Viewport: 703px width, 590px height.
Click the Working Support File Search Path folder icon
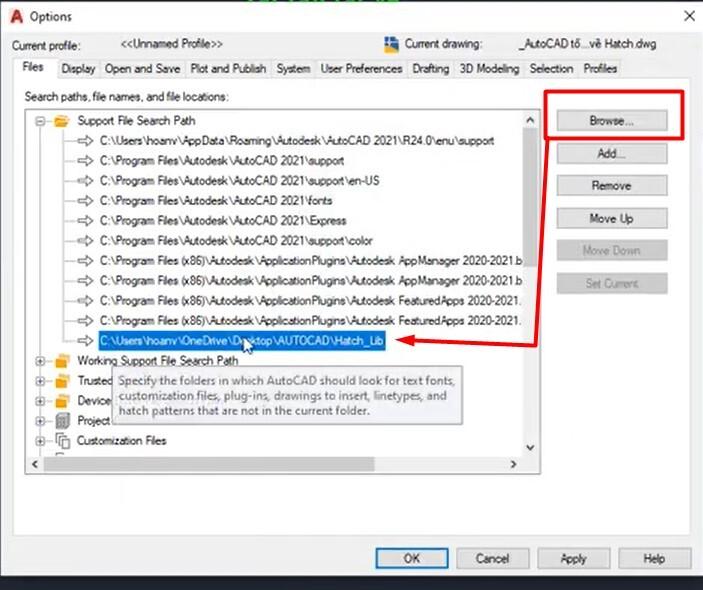tap(62, 361)
